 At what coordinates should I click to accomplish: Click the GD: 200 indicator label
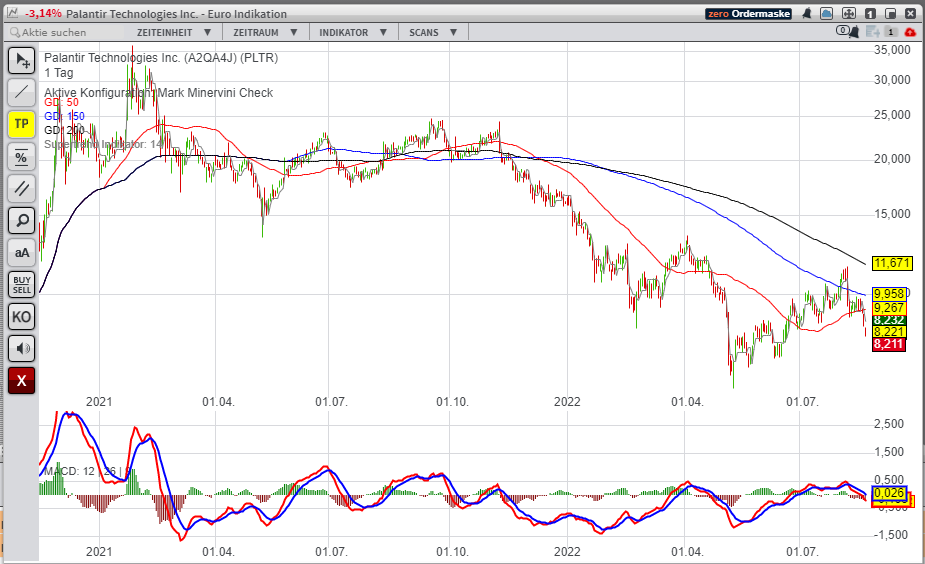click(x=64, y=130)
